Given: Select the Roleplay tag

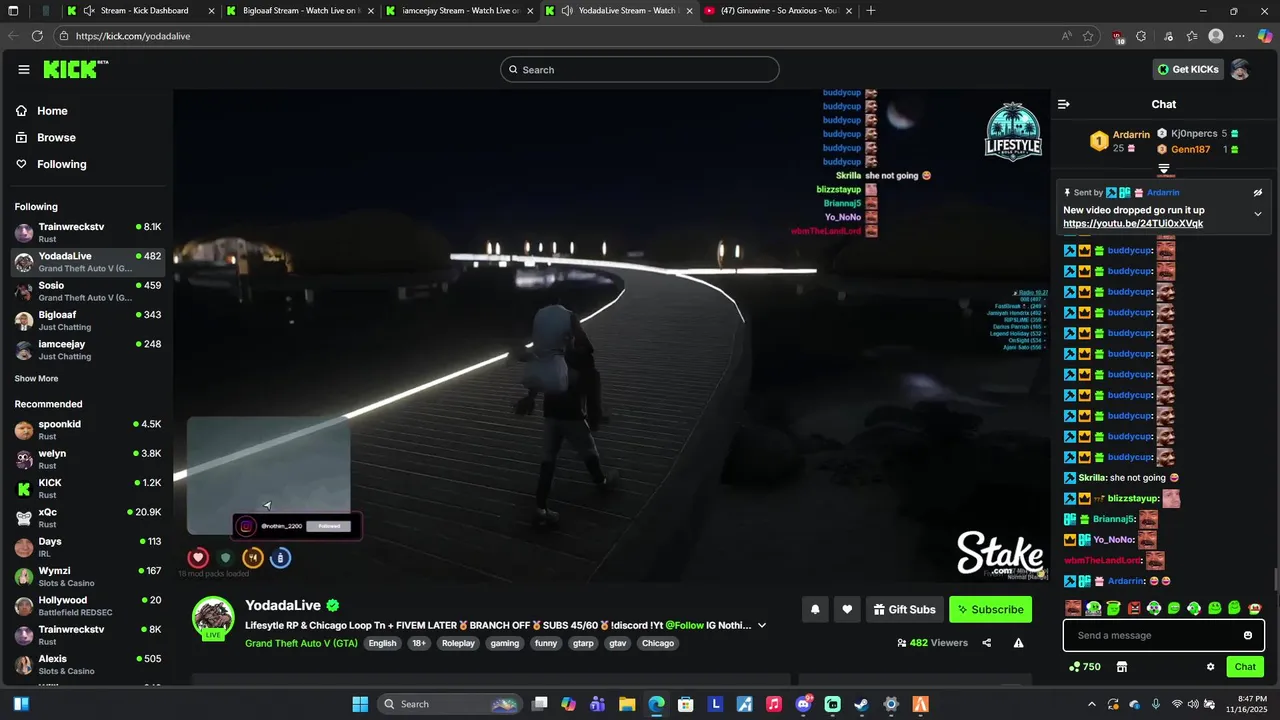Looking at the screenshot, I should [x=459, y=643].
